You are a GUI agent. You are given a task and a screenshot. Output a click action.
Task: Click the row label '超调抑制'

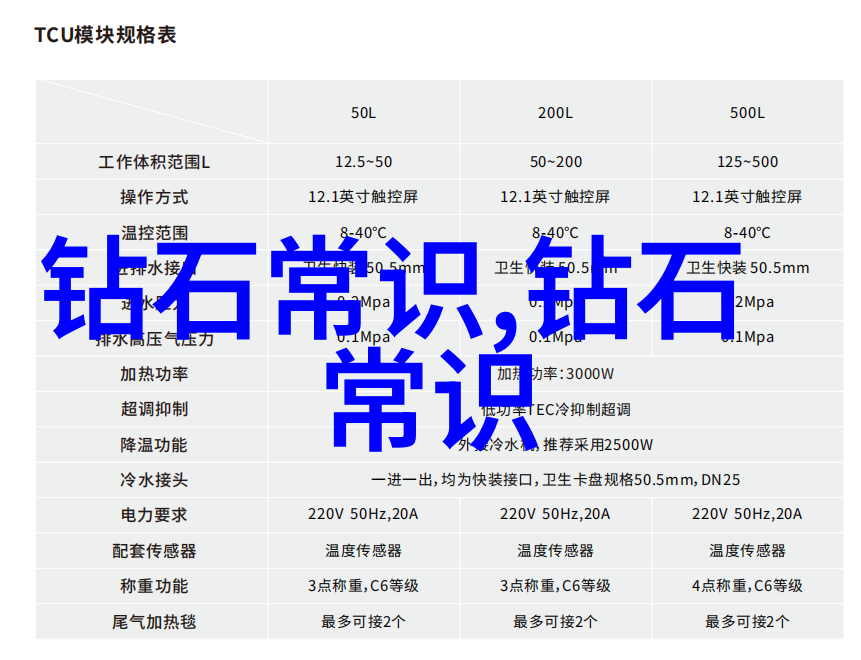(x=154, y=409)
